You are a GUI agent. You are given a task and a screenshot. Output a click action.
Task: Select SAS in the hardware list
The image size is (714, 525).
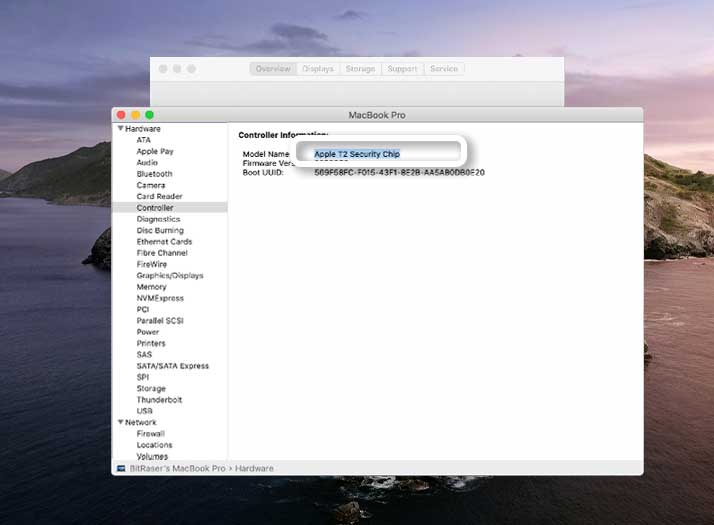tap(144, 355)
